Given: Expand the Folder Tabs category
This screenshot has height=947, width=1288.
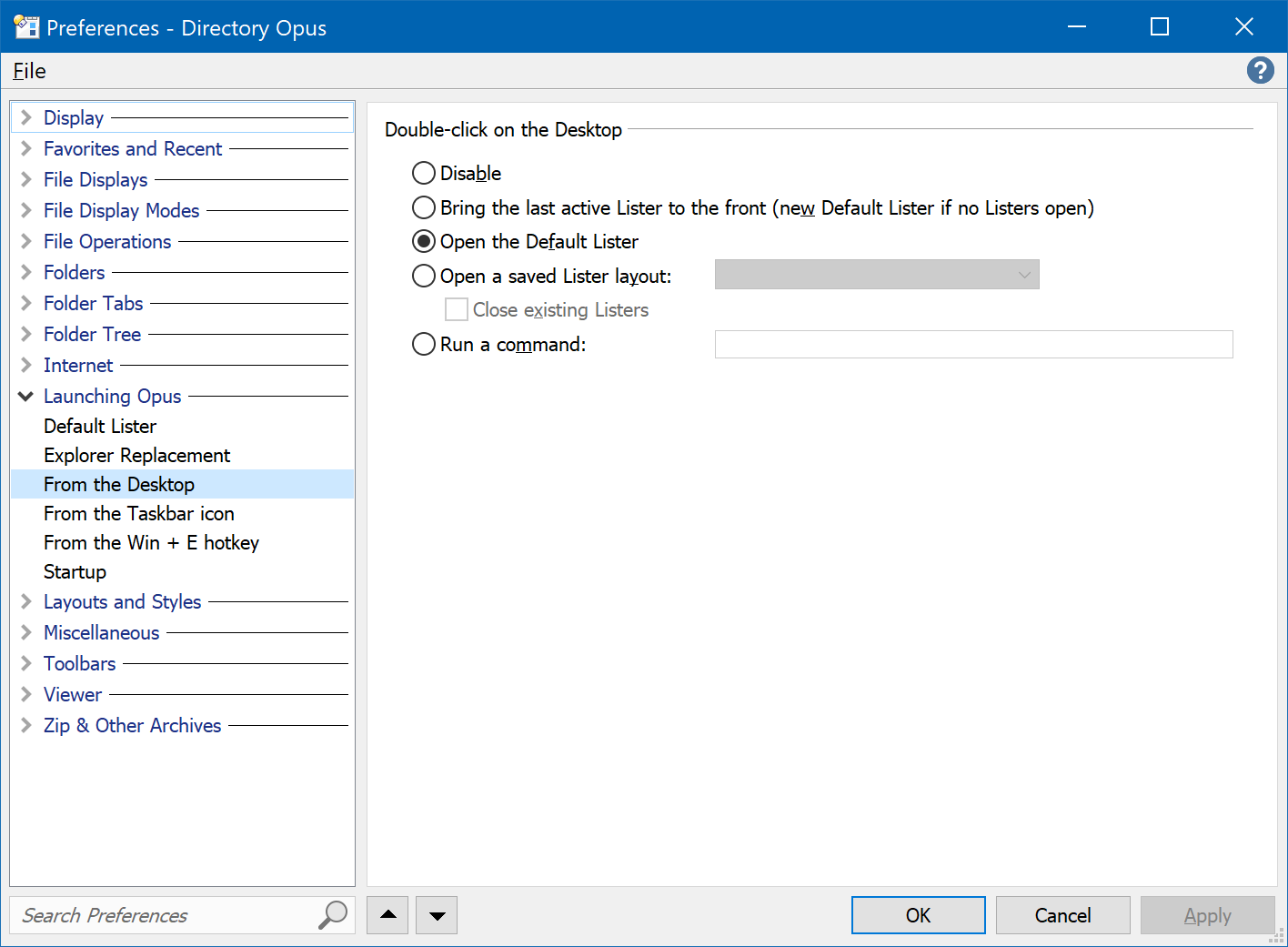Looking at the screenshot, I should tap(26, 303).
